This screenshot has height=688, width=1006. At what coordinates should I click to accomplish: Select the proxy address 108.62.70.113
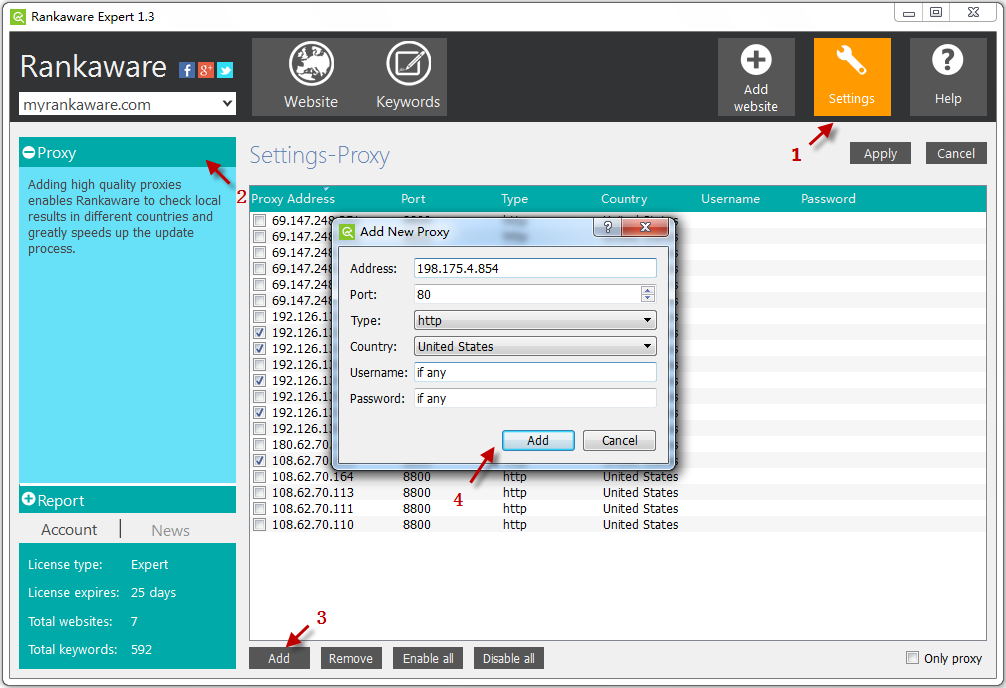pyautogui.click(x=313, y=493)
